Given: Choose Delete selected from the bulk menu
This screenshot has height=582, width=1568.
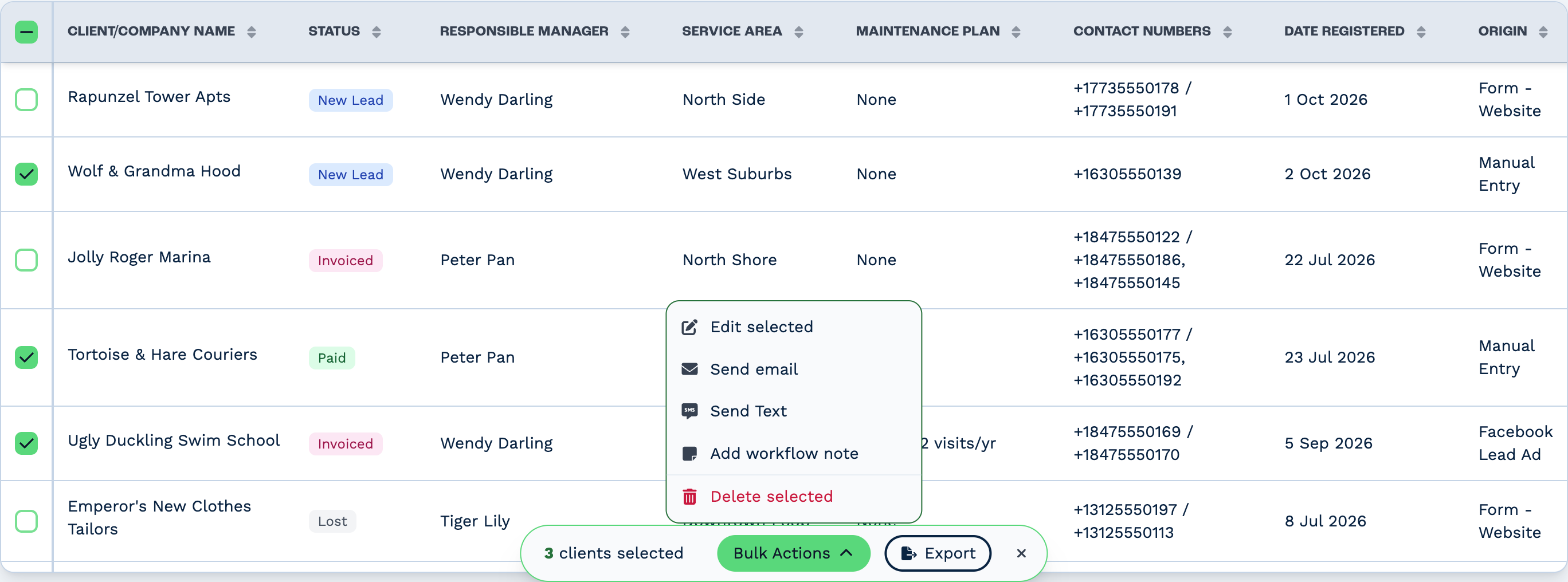Looking at the screenshot, I should click(793, 496).
